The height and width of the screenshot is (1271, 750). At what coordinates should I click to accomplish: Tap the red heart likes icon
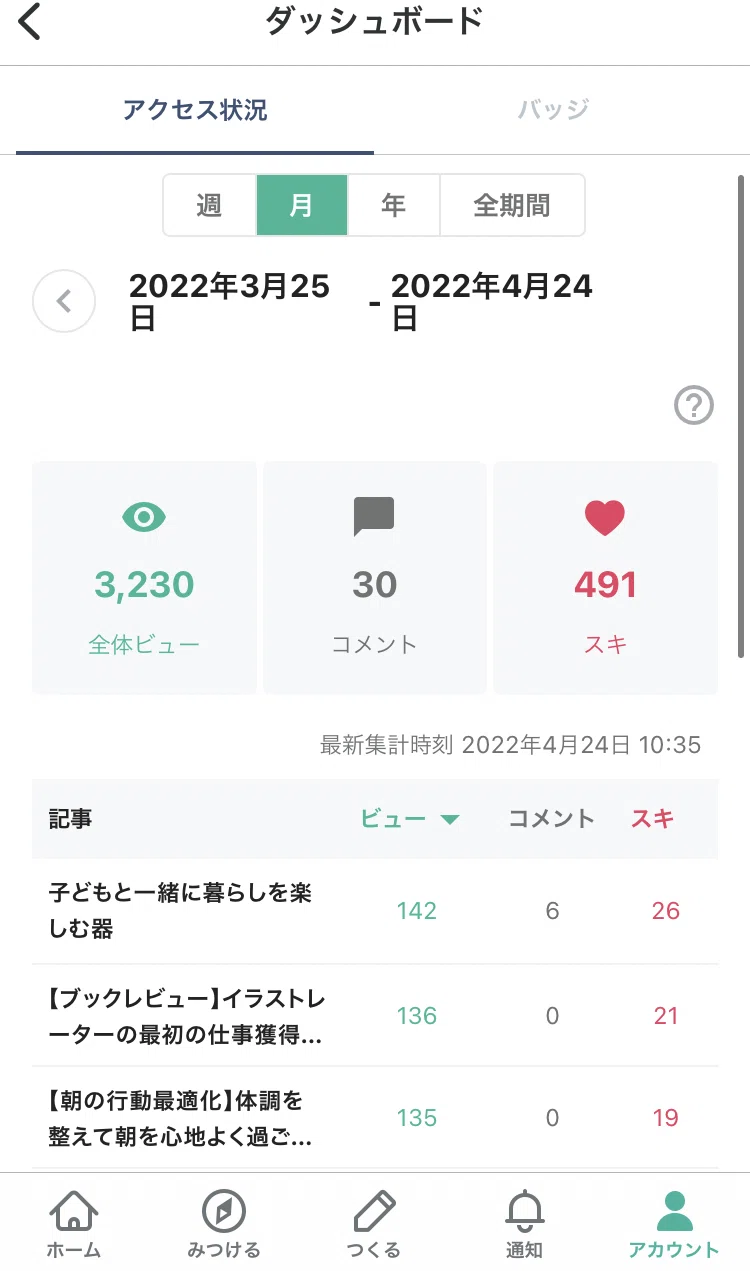[x=605, y=517]
